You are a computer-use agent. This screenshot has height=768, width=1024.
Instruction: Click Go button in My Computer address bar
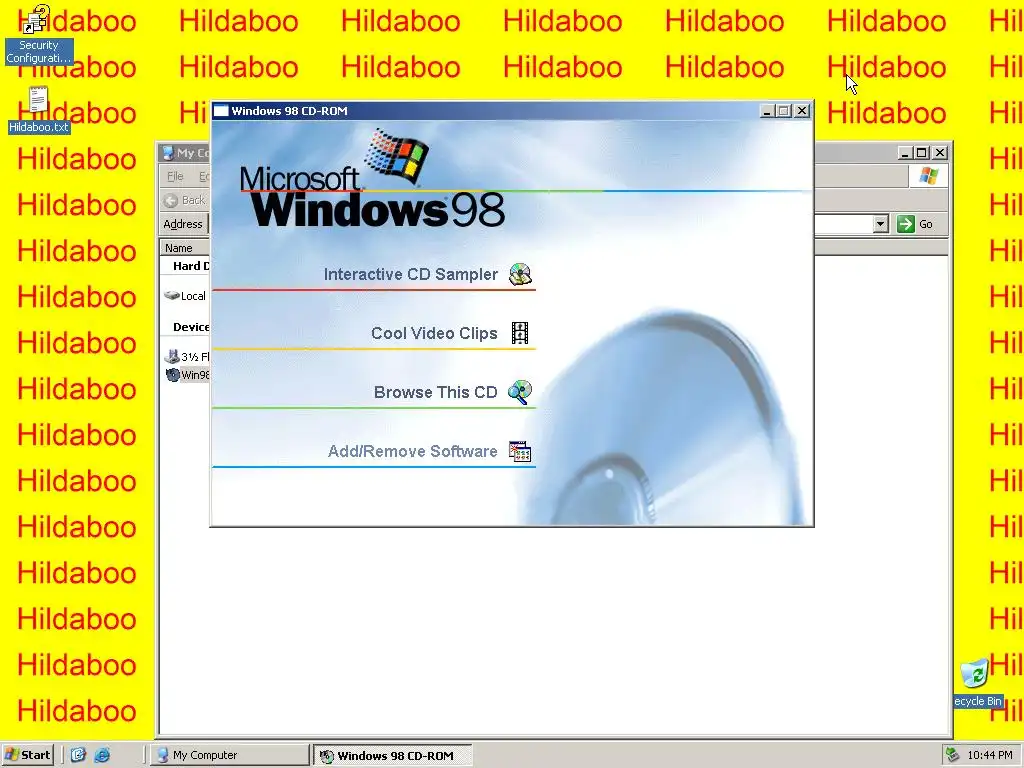(x=916, y=224)
